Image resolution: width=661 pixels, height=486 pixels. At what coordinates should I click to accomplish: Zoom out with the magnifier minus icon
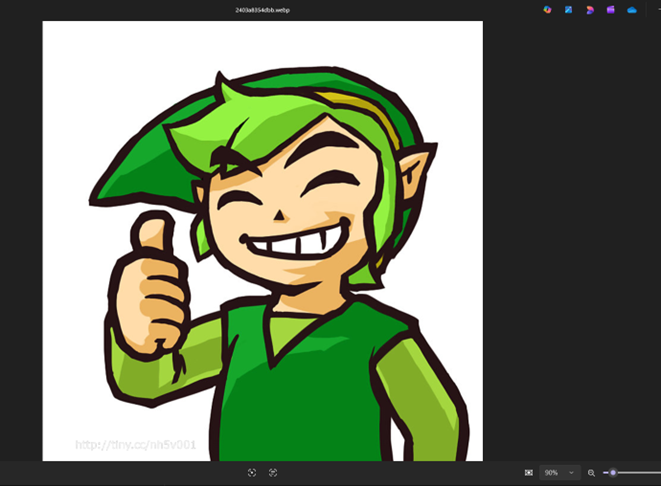point(591,472)
